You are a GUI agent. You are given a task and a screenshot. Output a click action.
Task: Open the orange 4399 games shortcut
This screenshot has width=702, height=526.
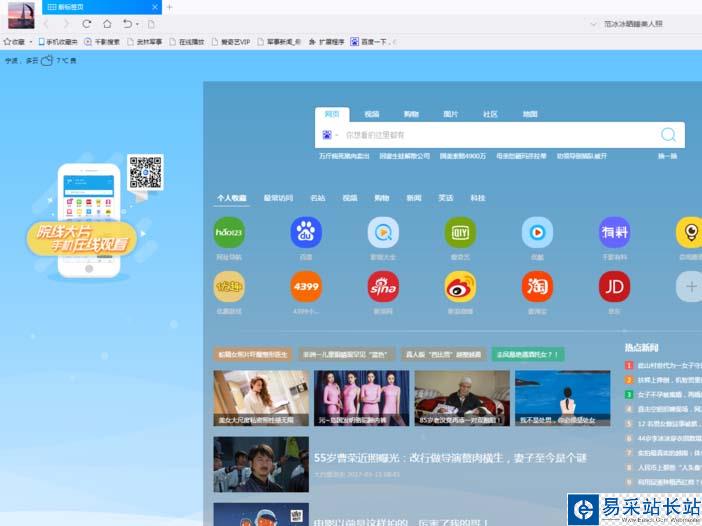point(306,287)
